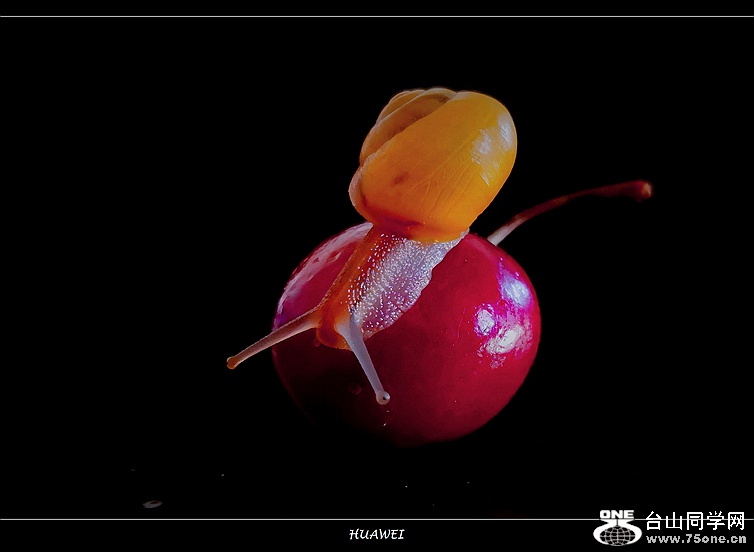
Task: Click the snail's orange head
Action: [335, 318]
